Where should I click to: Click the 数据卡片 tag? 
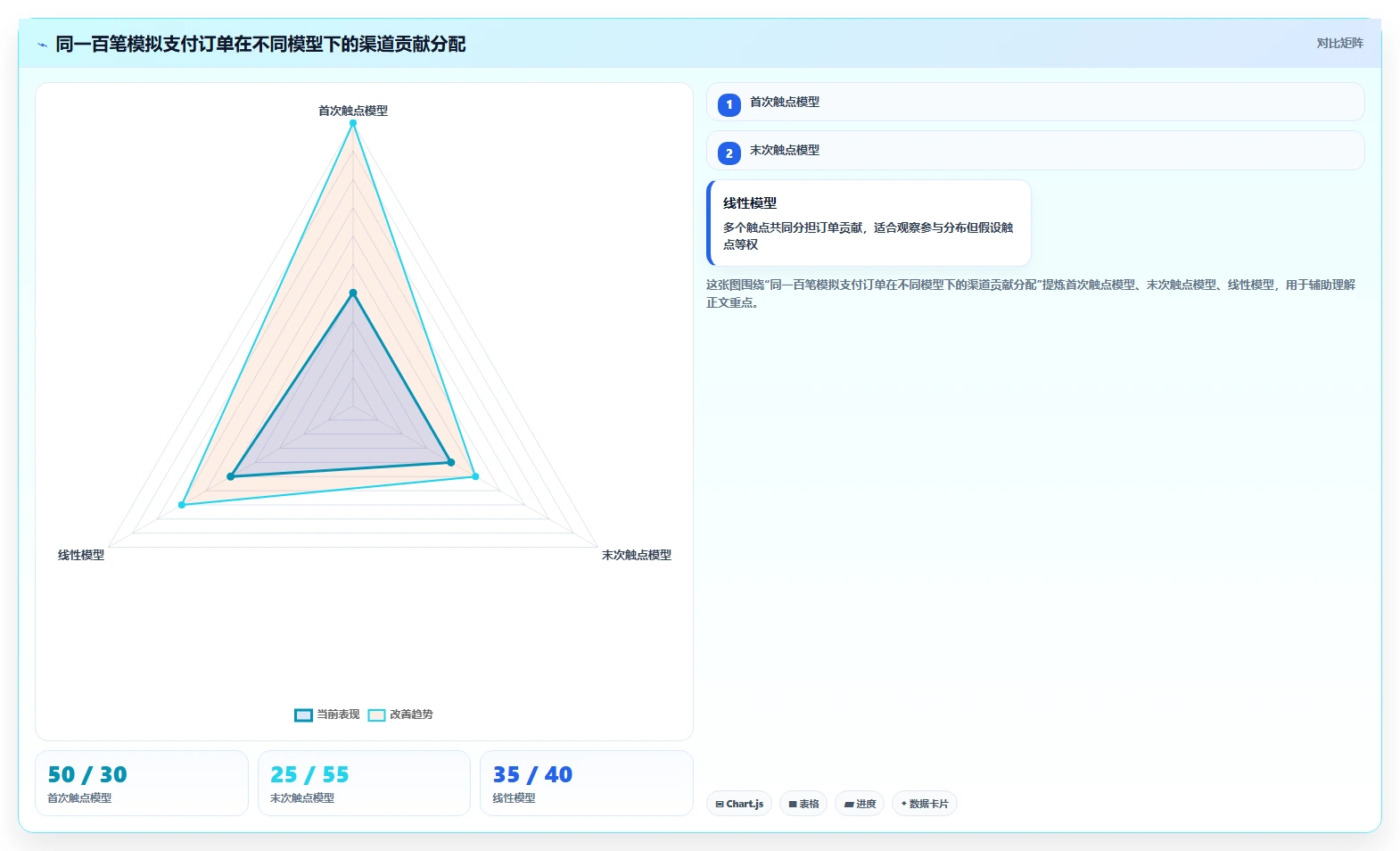tap(925, 804)
